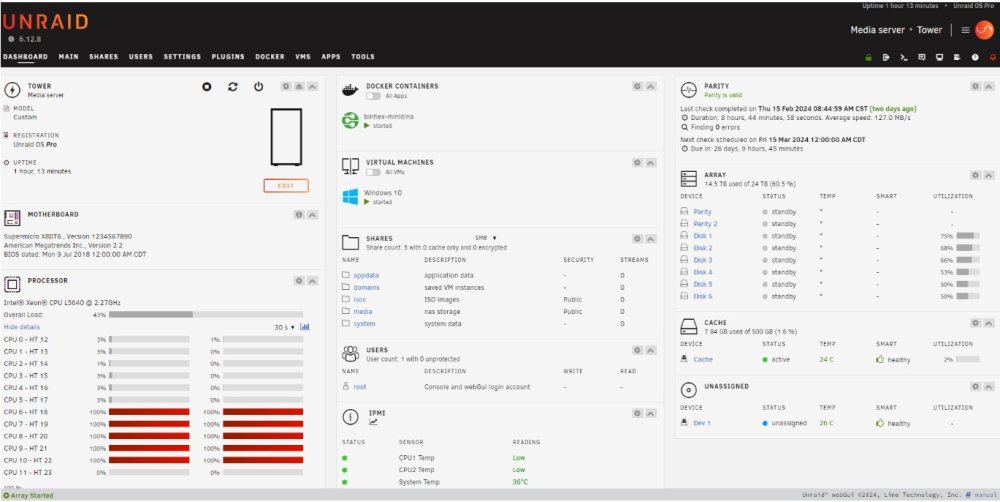
Task: Click the manual link in footer
Action: coord(985,495)
